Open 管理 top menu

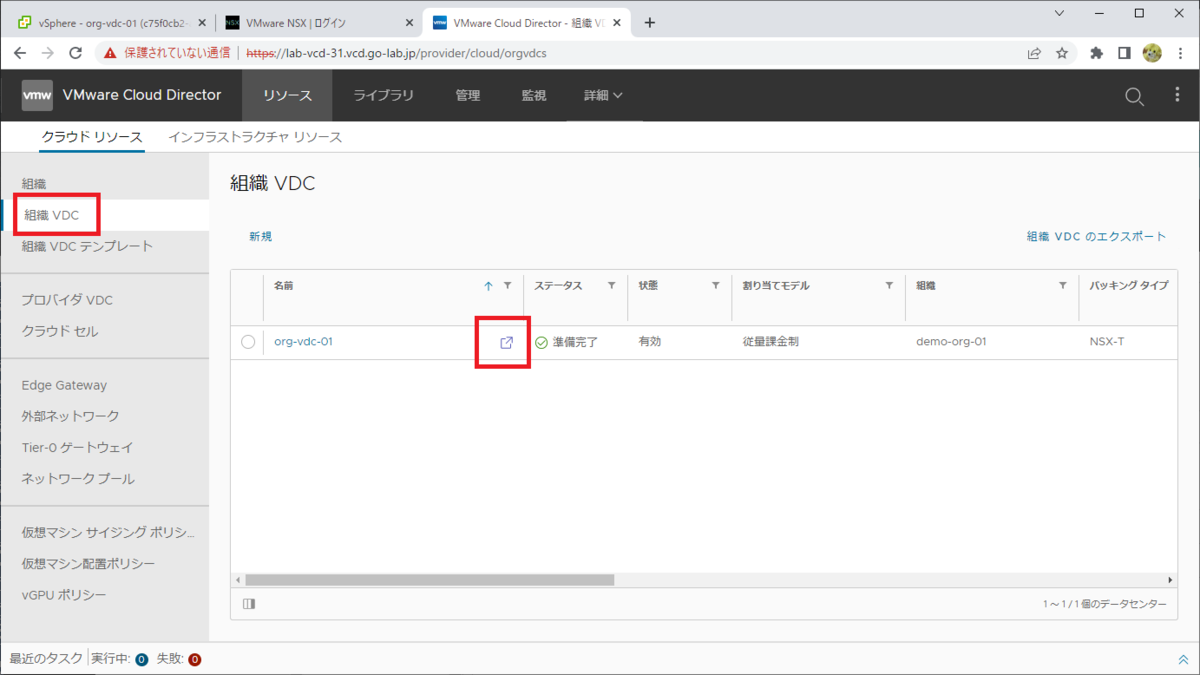tap(468, 95)
